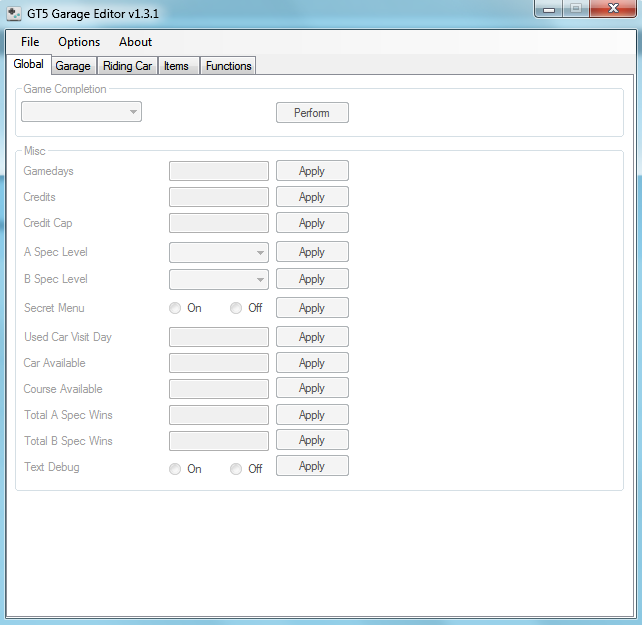
Task: Click the Total A Spec Wins field
Action: click(219, 415)
